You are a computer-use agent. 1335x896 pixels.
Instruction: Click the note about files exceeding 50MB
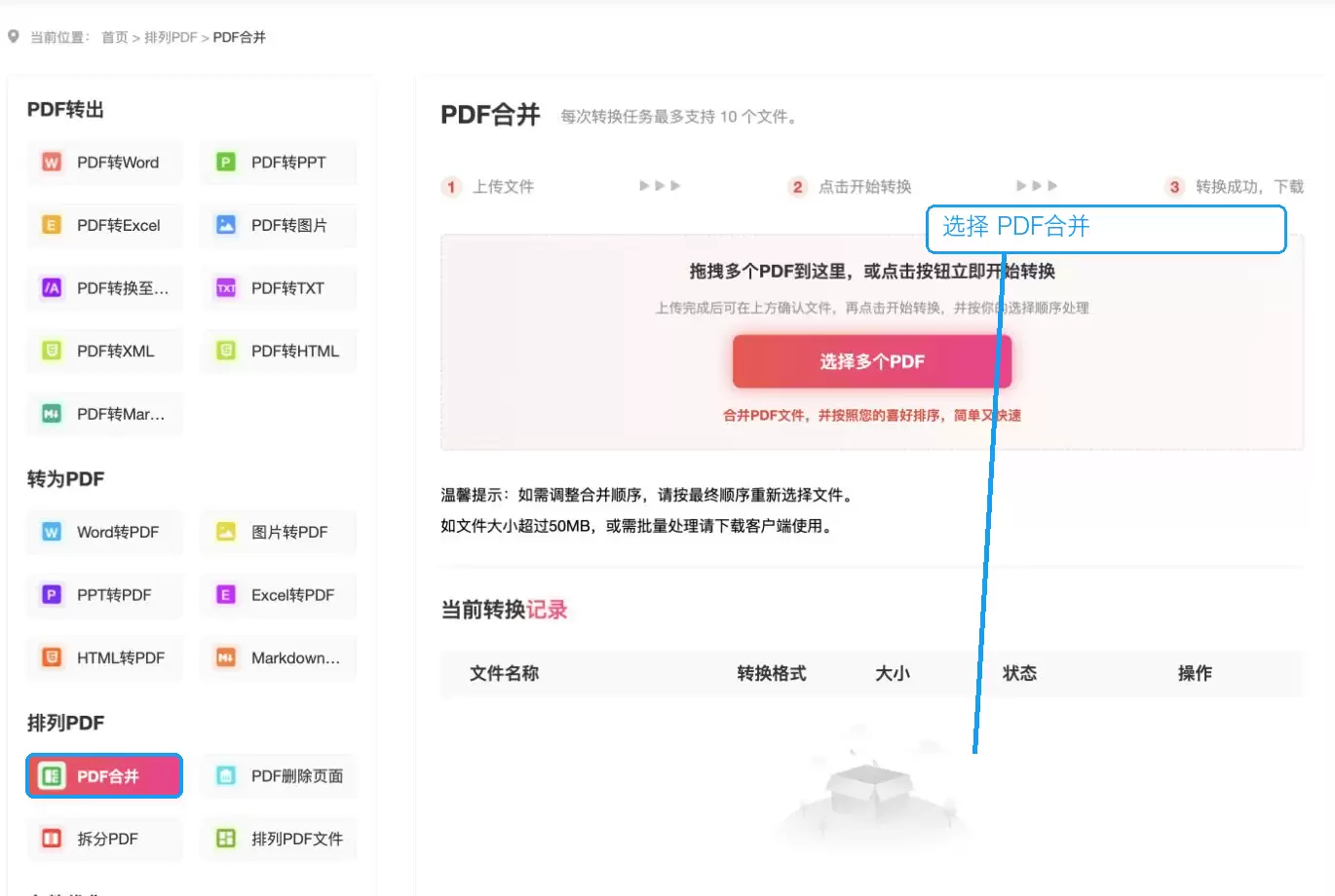click(638, 526)
